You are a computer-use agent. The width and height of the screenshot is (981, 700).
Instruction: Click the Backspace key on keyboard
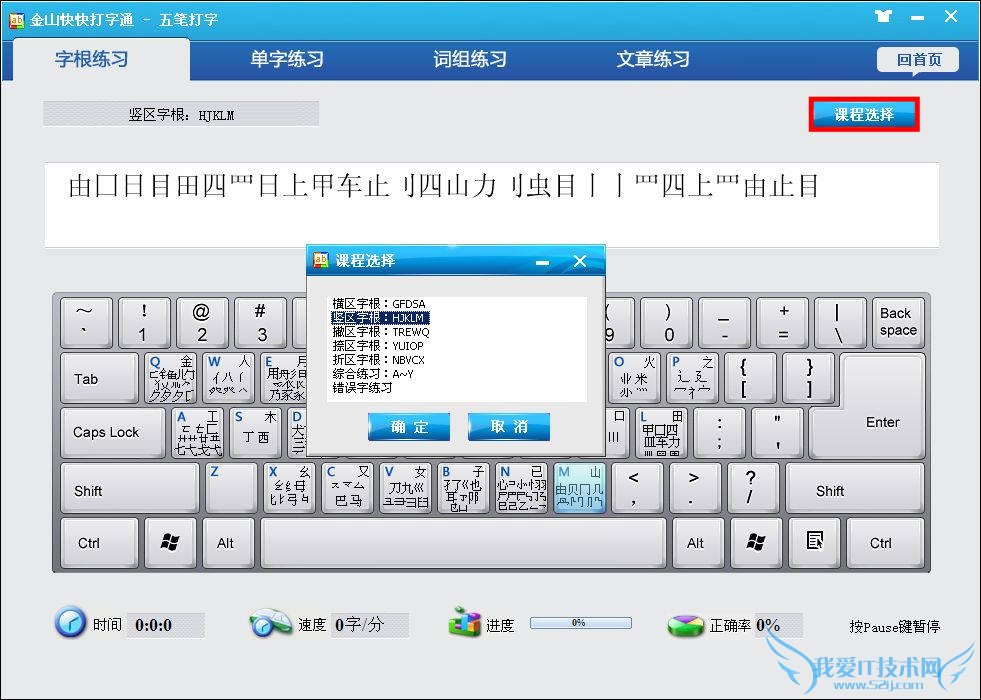[x=898, y=322]
